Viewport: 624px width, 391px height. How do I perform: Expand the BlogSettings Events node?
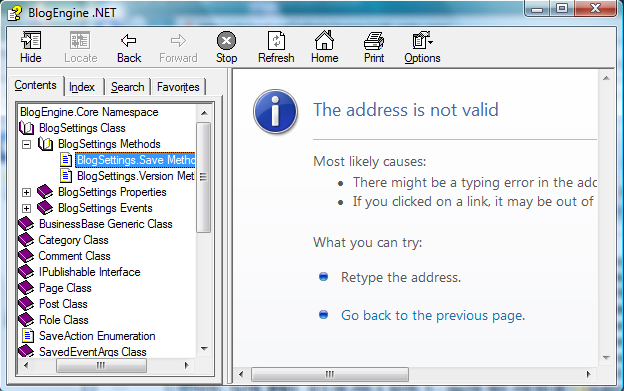point(26,208)
